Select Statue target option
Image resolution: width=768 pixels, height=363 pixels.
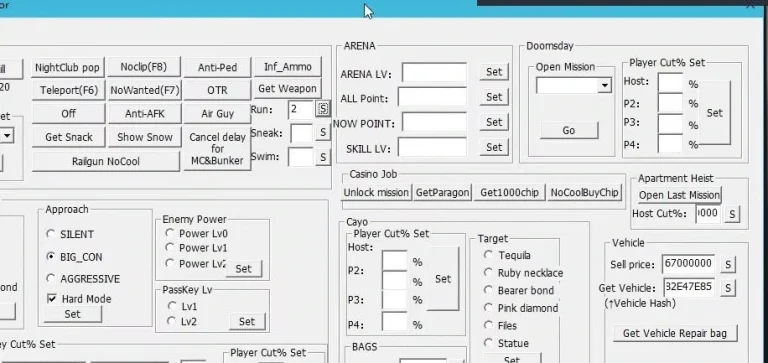point(488,343)
